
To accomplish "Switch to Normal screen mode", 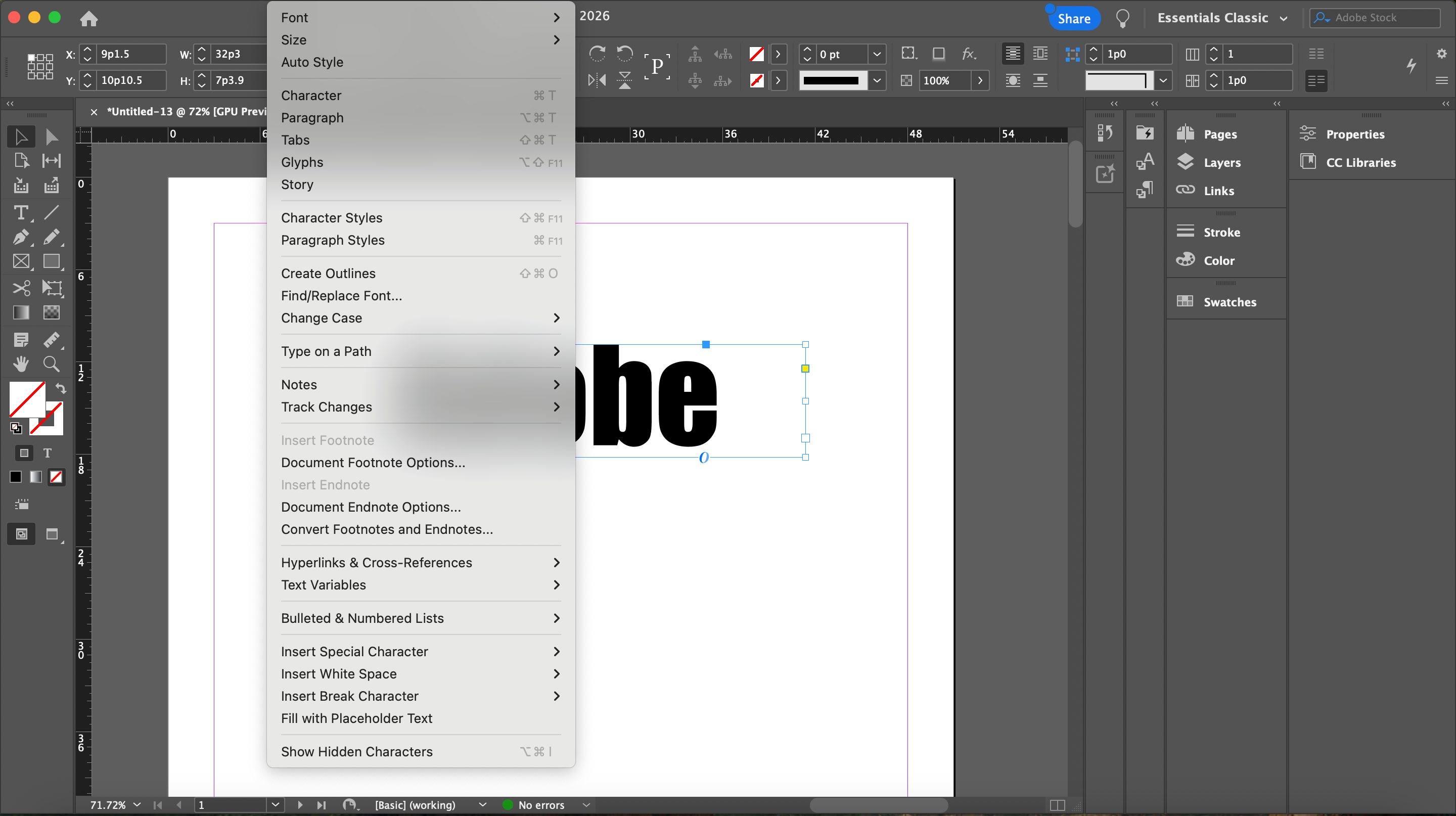I will point(21,534).
